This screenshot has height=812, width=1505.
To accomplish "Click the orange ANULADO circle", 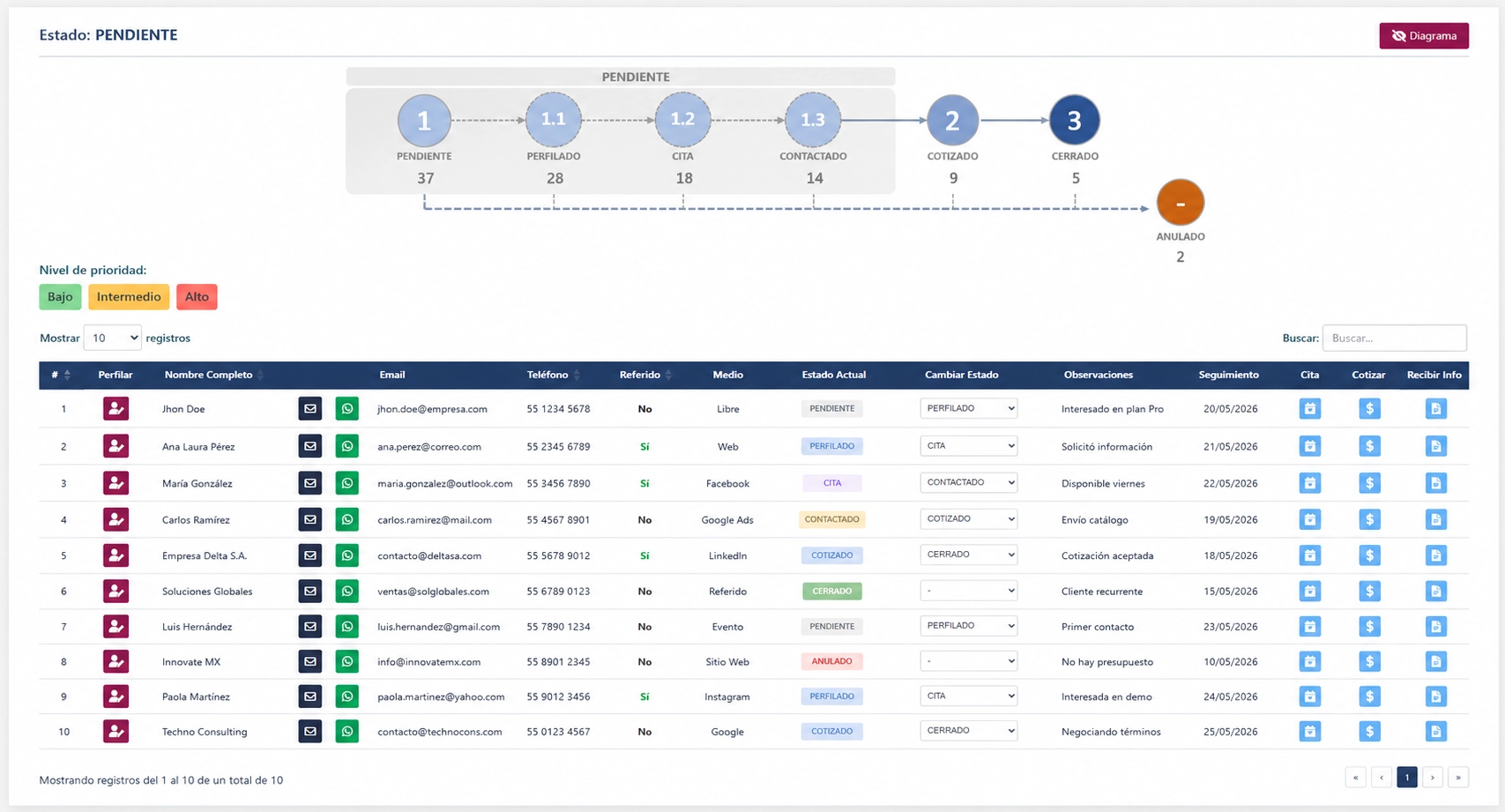I will (x=1181, y=203).
